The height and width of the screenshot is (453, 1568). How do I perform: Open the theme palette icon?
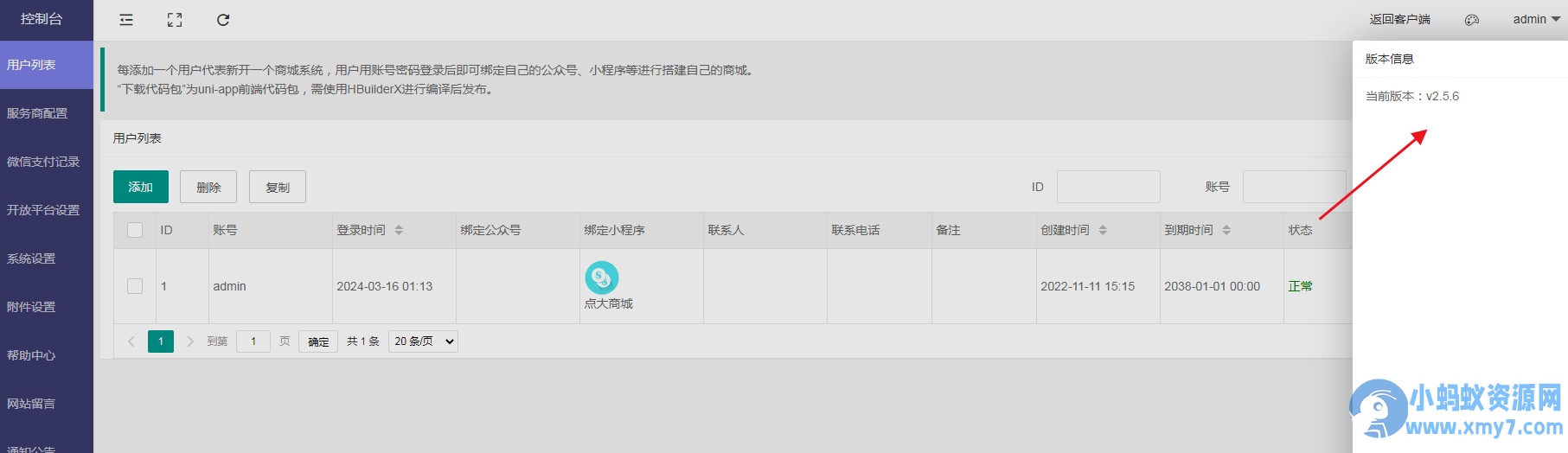(x=1472, y=20)
